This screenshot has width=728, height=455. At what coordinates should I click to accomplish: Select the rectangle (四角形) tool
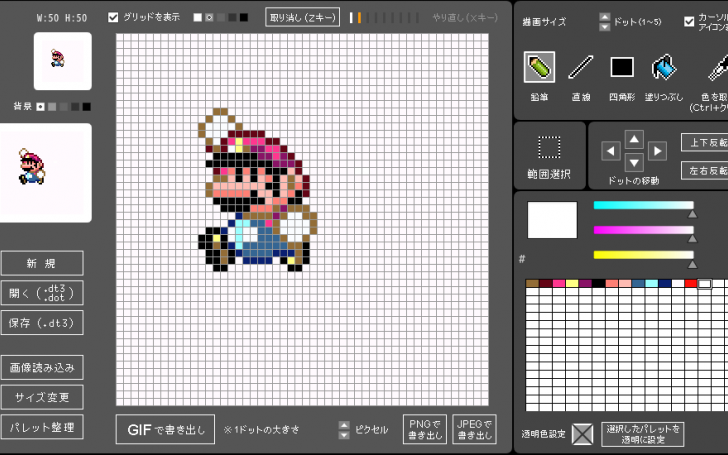click(622, 67)
